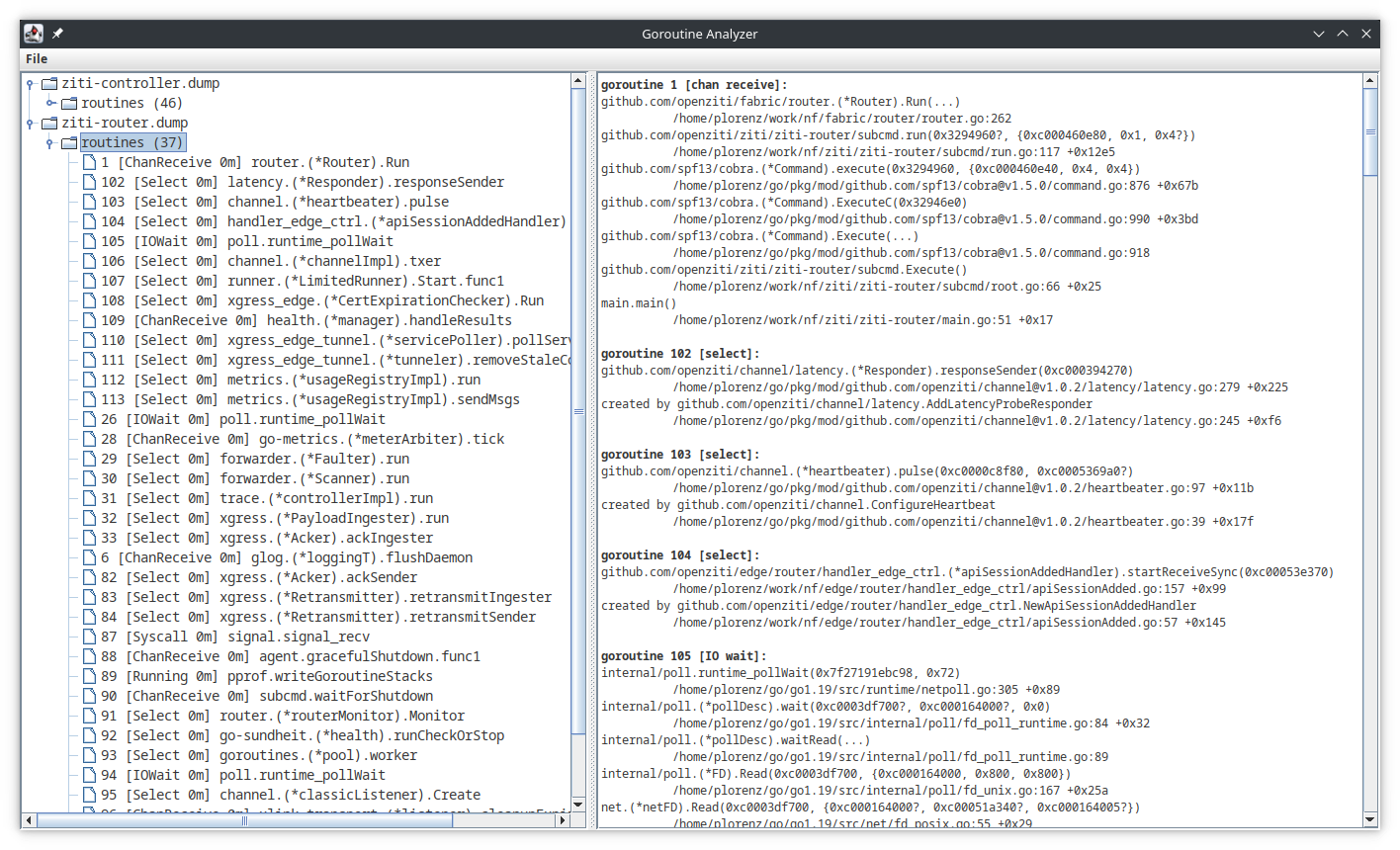Select the ziti-controller.dump label

click(x=140, y=83)
